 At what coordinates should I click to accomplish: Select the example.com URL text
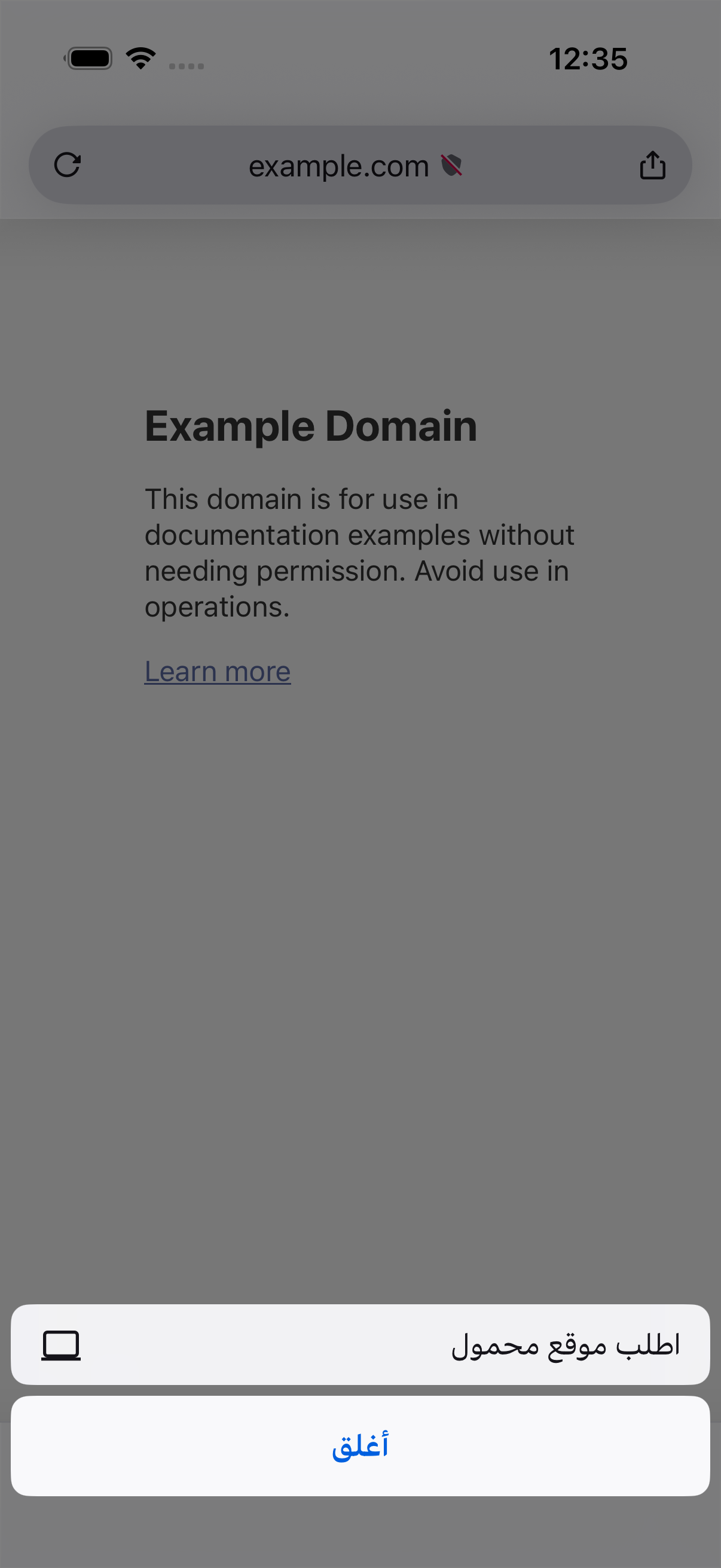coord(339,166)
